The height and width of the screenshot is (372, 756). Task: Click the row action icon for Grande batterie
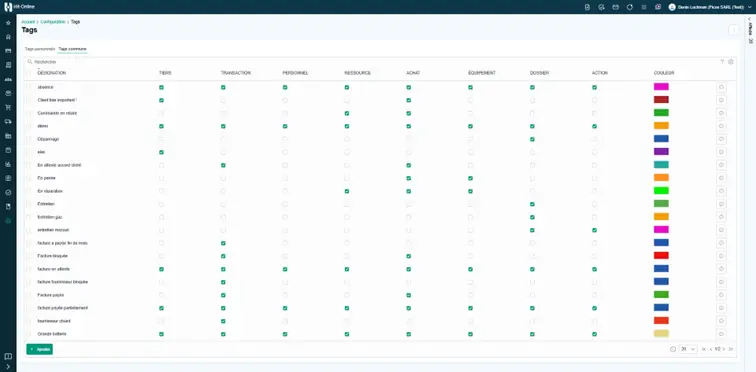pos(721,334)
